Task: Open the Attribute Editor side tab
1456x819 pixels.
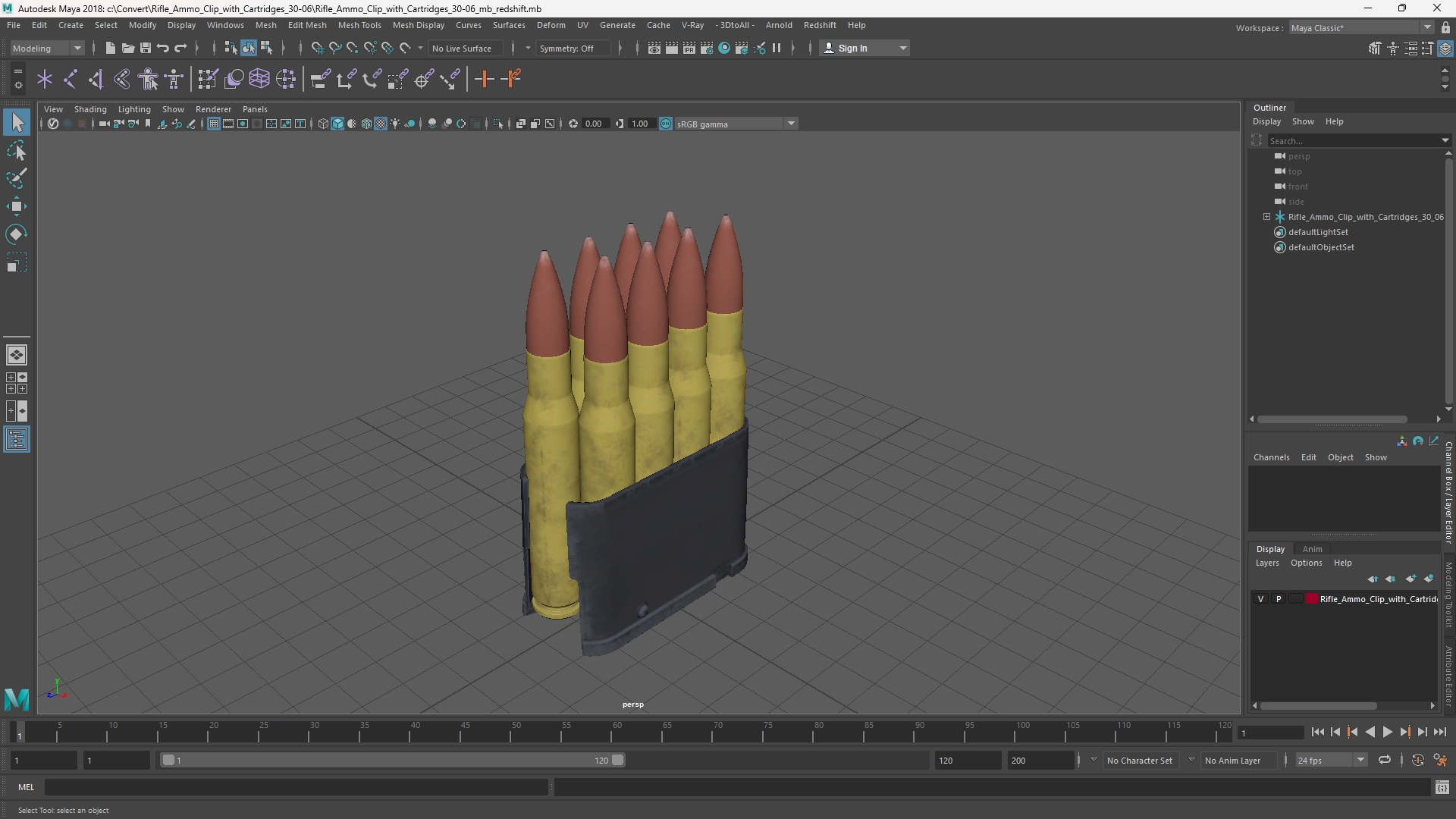Action: point(1448,676)
